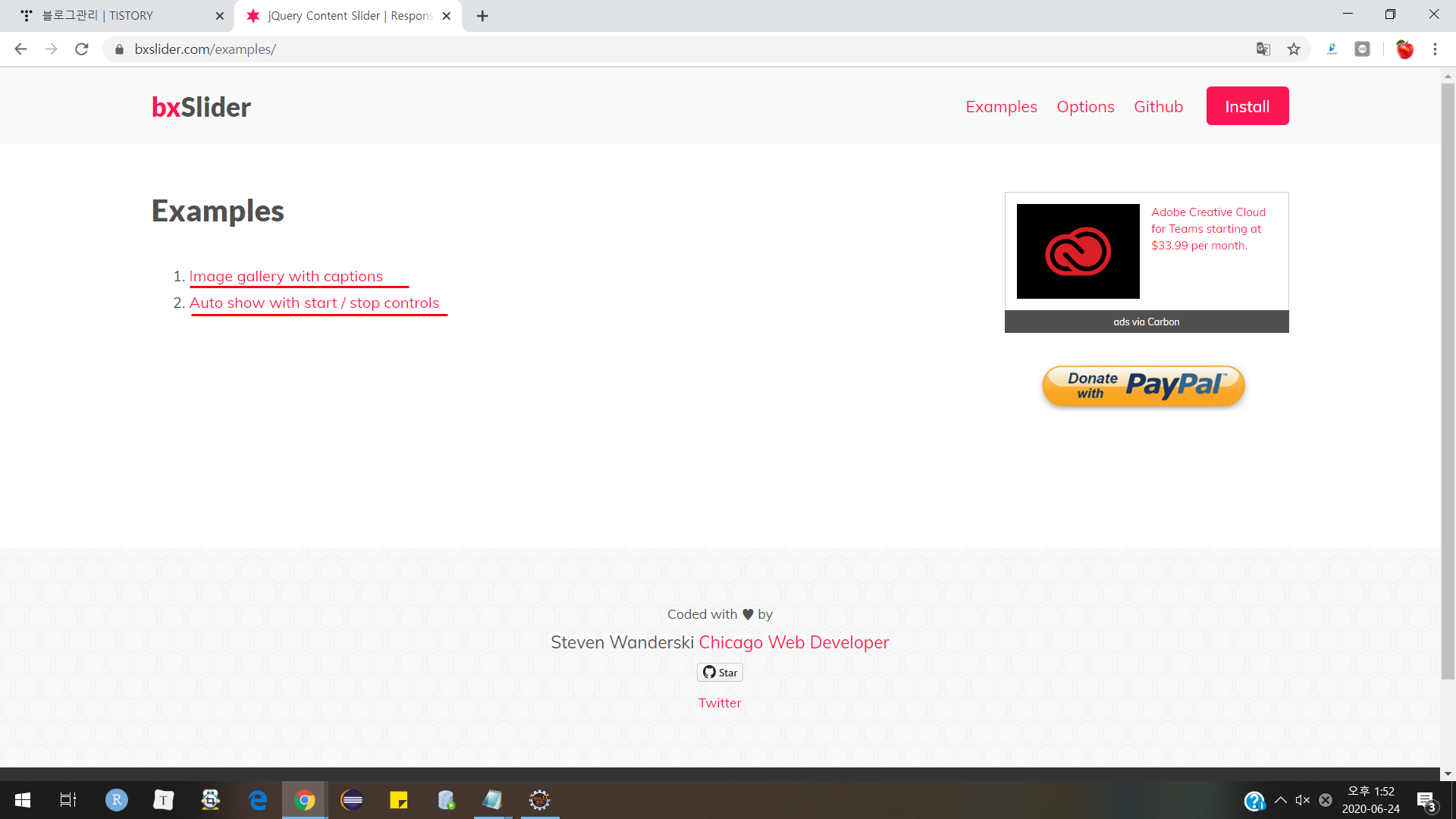Go back to the previous page
The height and width of the screenshot is (819, 1456).
[x=20, y=49]
